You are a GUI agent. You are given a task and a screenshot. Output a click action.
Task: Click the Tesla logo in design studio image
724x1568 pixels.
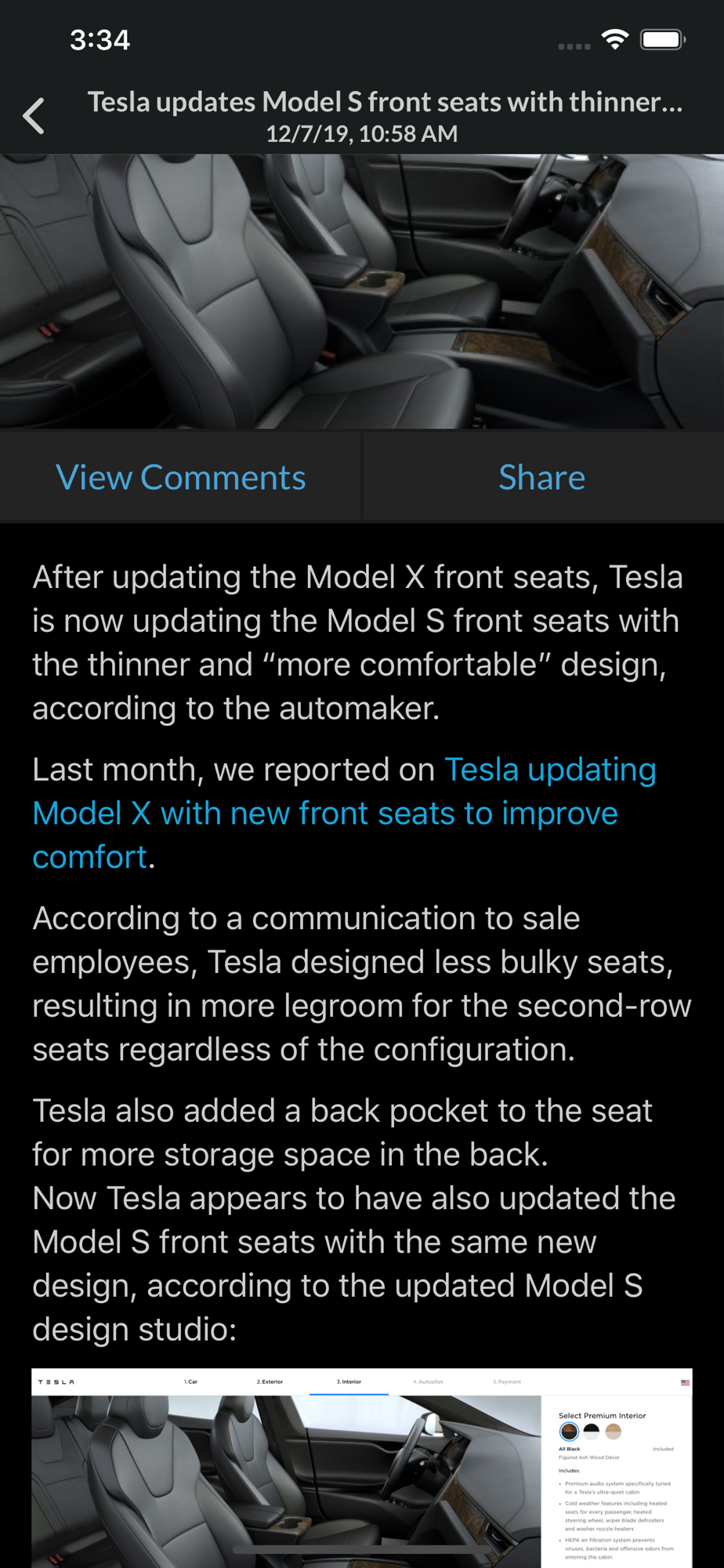[x=56, y=1382]
